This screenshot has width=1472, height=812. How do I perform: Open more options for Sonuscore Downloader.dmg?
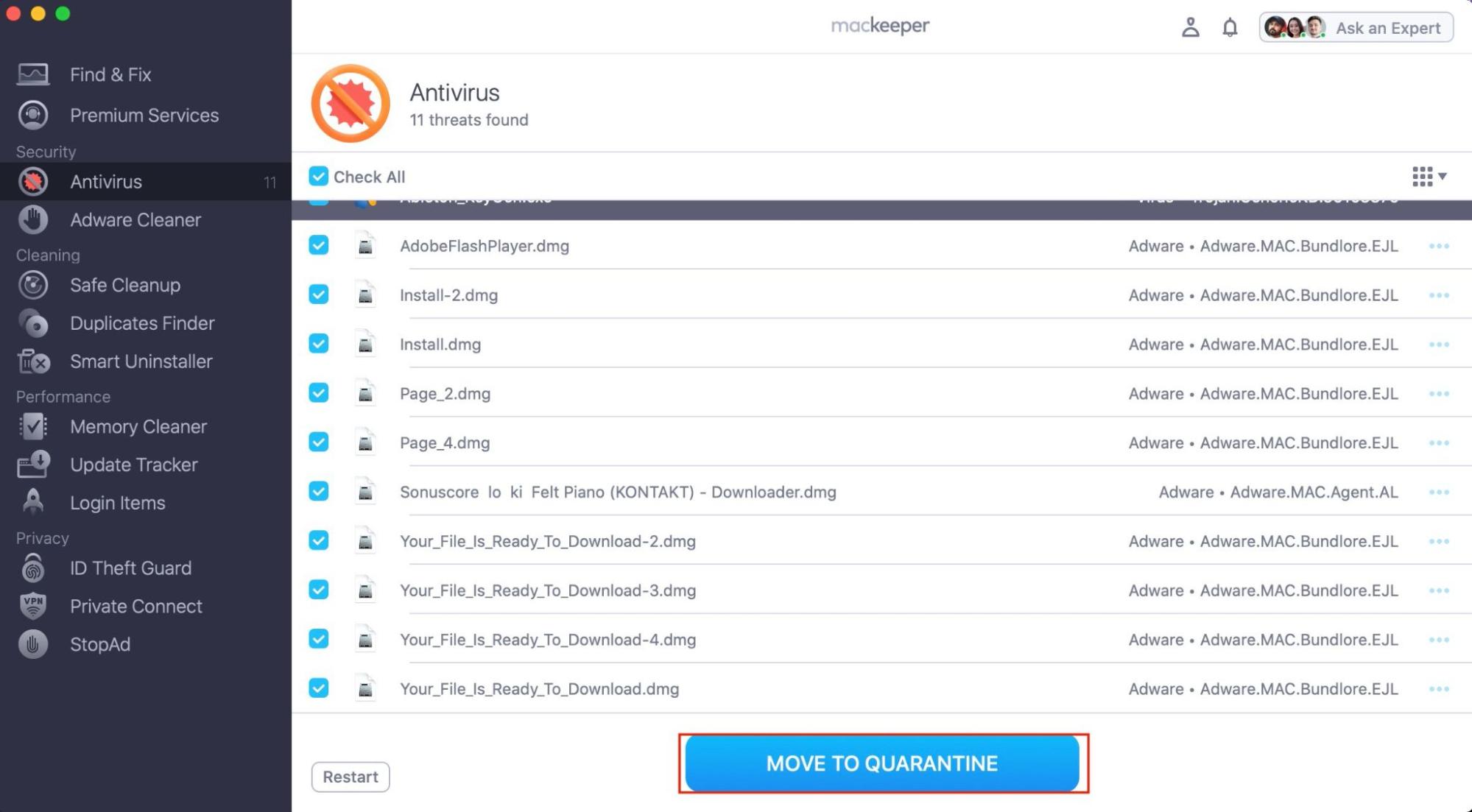(1439, 493)
